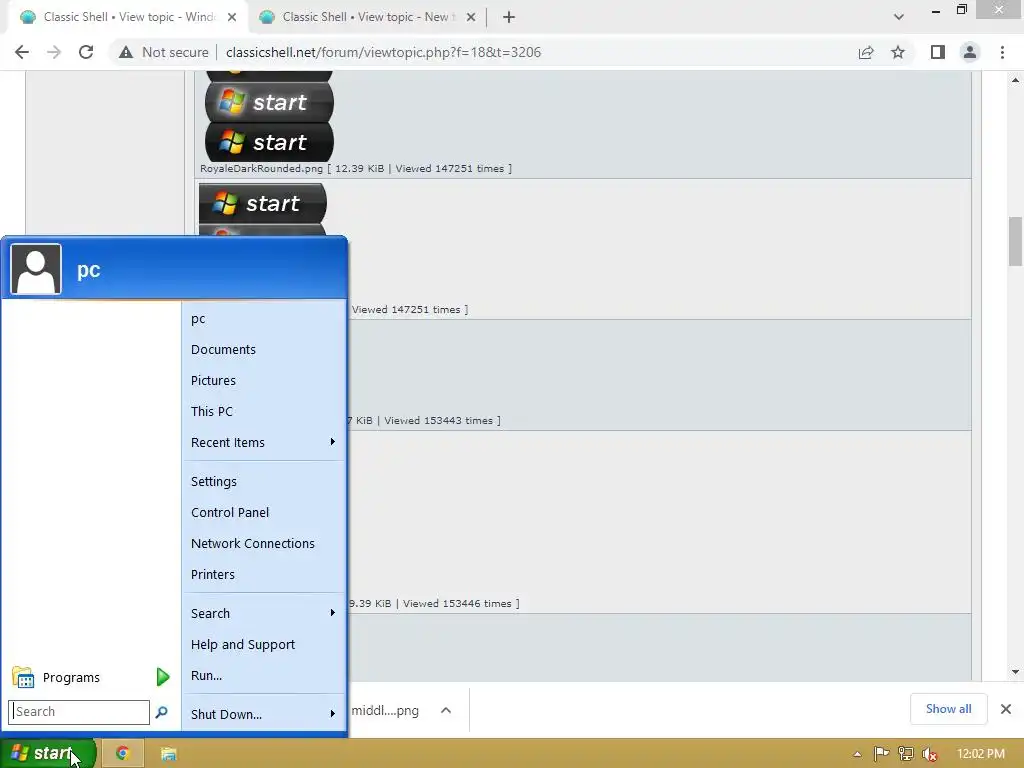Click the black start button image
This screenshot has height=768, width=1024.
(x=269, y=142)
